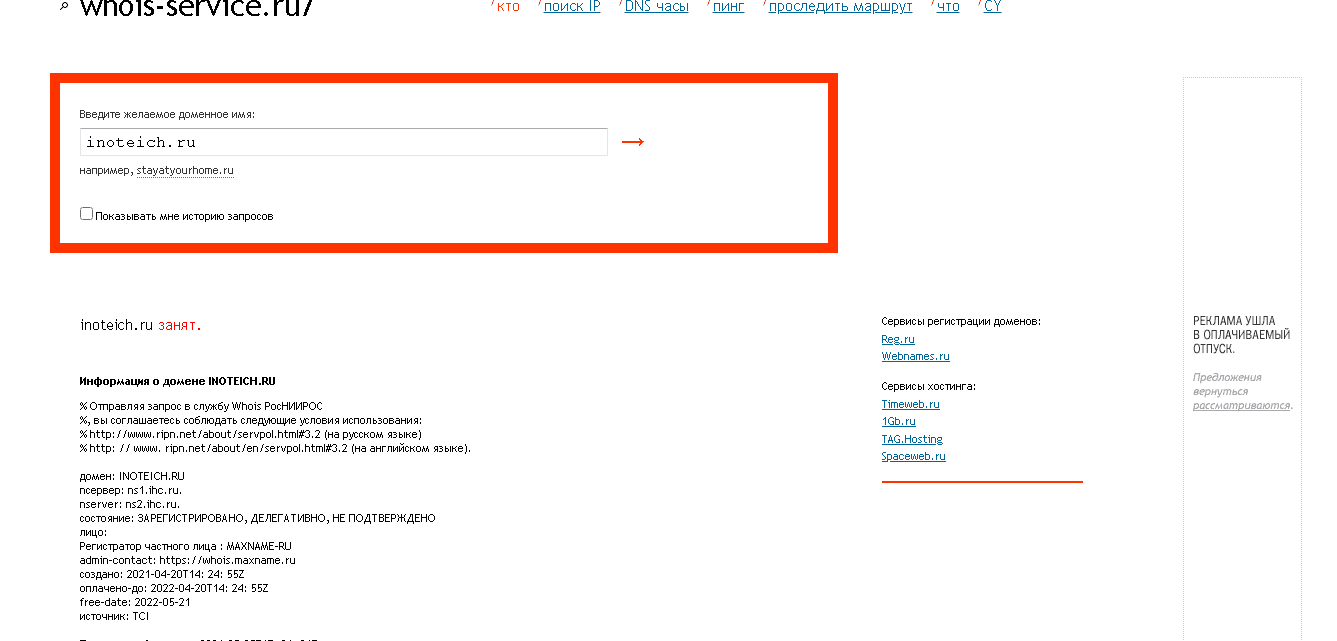Screen dimensions: 1337x641
Task: Open the Spaceweb.ru hosting link
Action: (913, 455)
